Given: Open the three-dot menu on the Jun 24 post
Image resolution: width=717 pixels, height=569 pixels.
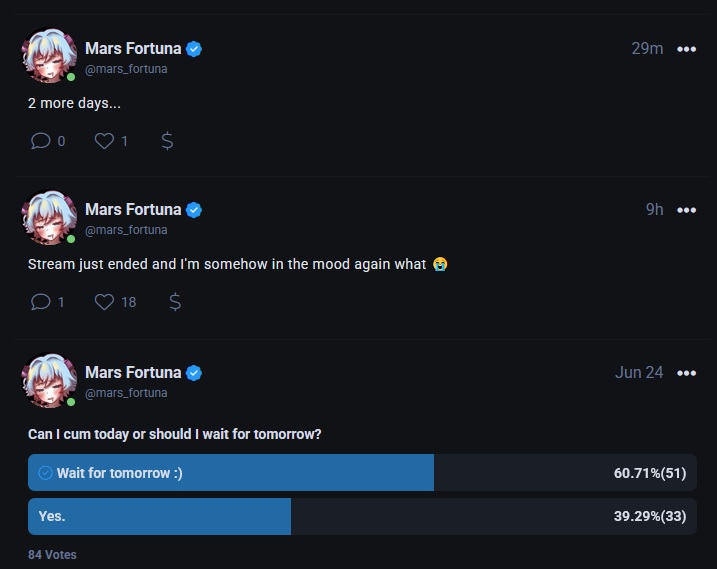Looking at the screenshot, I should click(x=686, y=373).
